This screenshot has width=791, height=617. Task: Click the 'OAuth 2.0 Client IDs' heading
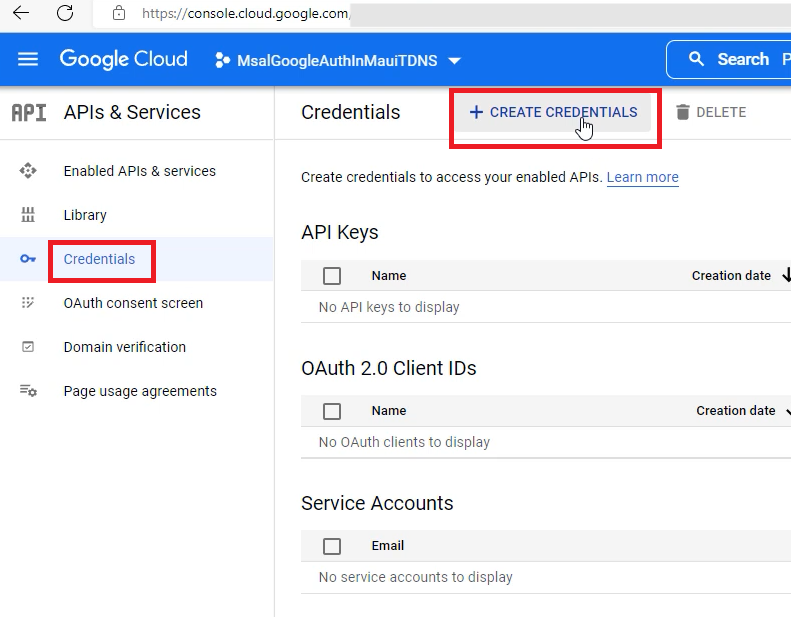coord(388,368)
